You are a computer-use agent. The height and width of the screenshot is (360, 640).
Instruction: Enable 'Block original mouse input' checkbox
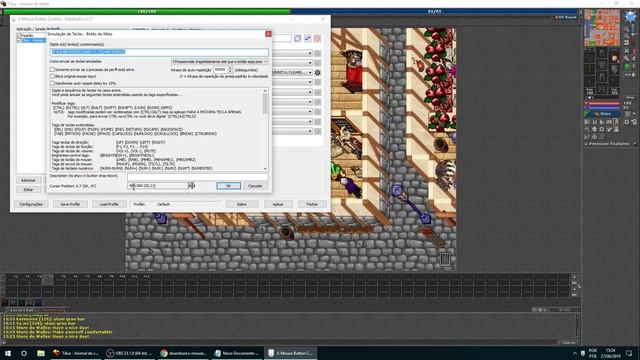pyautogui.click(x=52, y=76)
